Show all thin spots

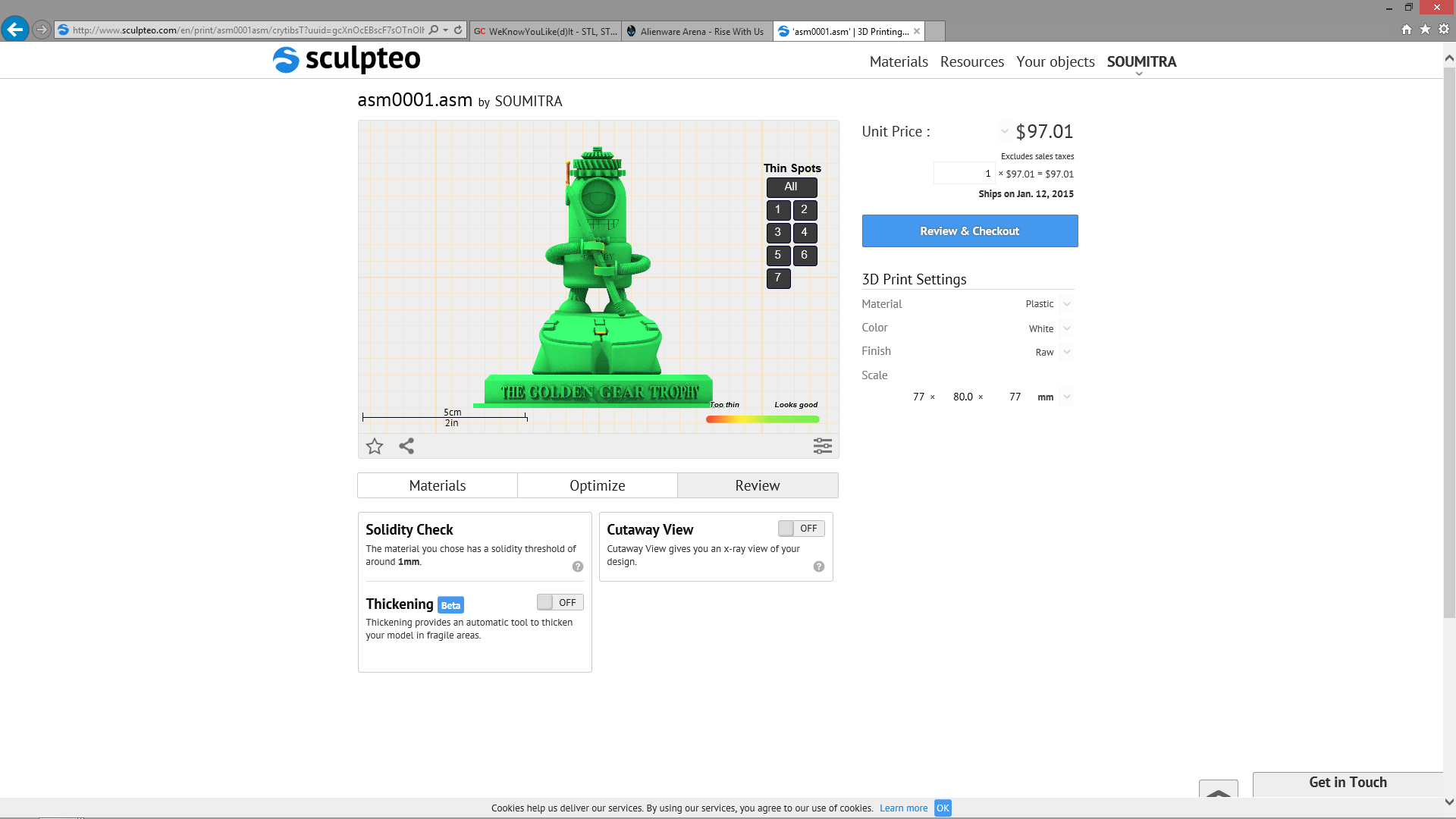click(x=792, y=187)
